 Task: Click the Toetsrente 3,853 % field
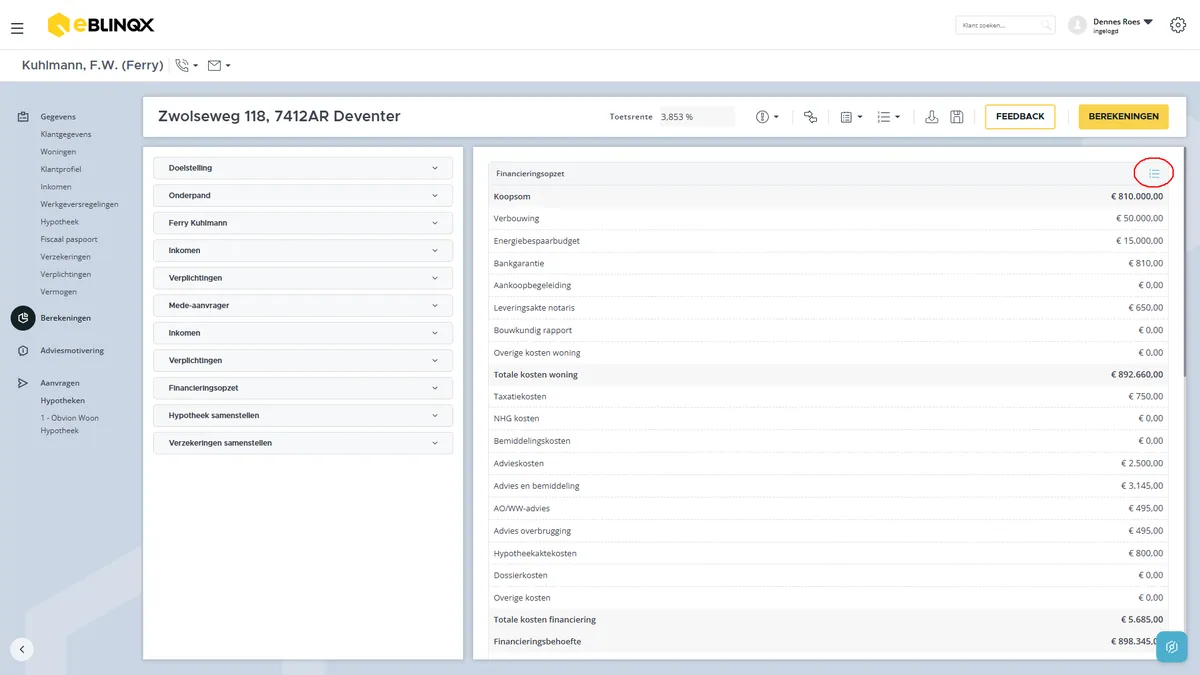(x=696, y=117)
